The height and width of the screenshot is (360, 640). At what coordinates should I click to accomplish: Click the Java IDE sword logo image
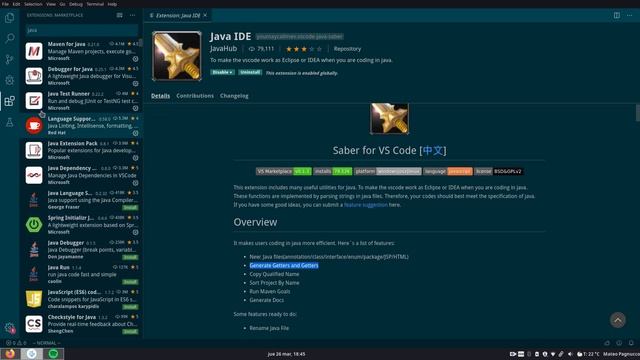pyautogui.click(x=177, y=56)
